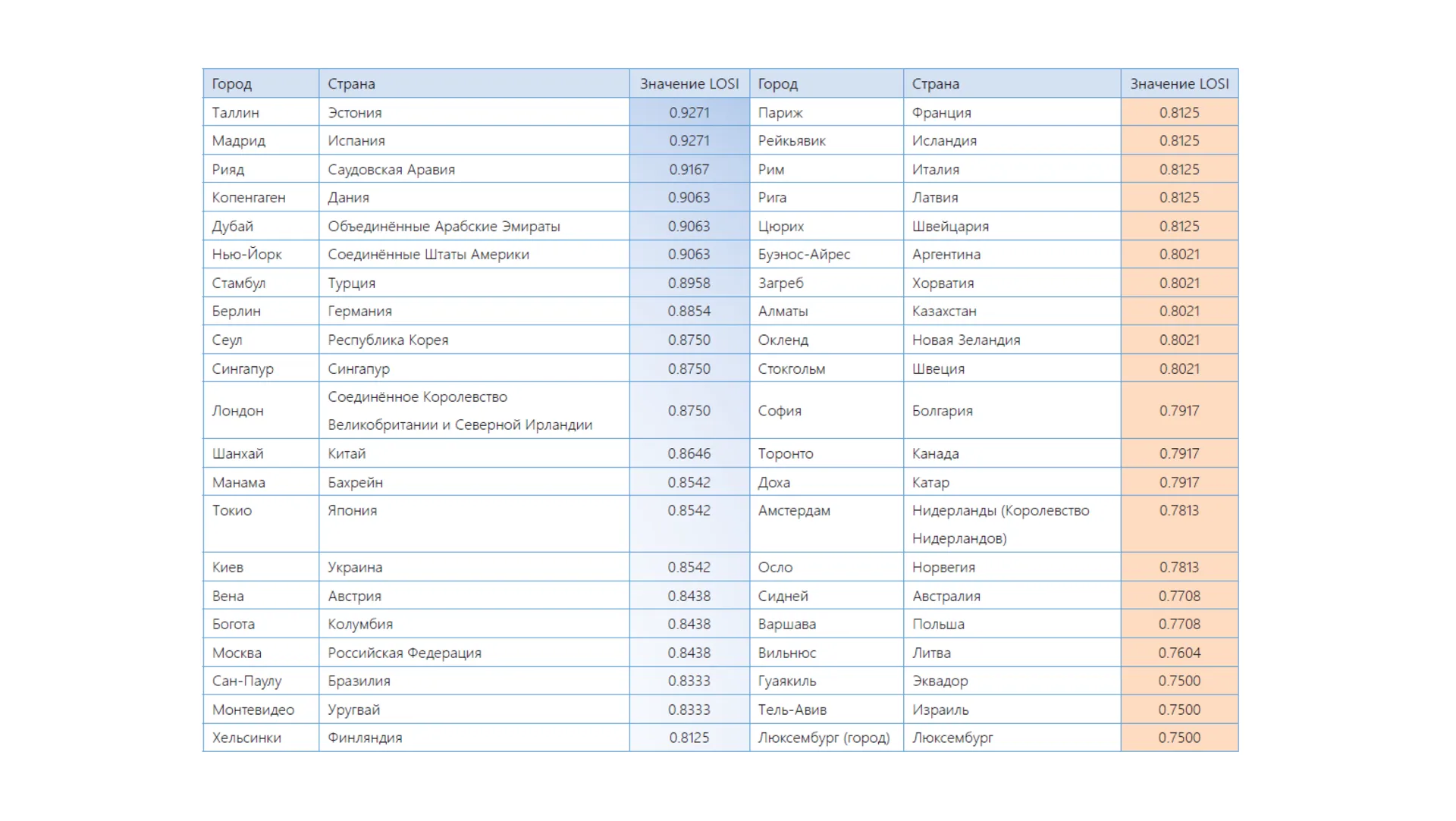
Task: Click the Амстердам city cell
Action: pyautogui.click(x=827, y=524)
